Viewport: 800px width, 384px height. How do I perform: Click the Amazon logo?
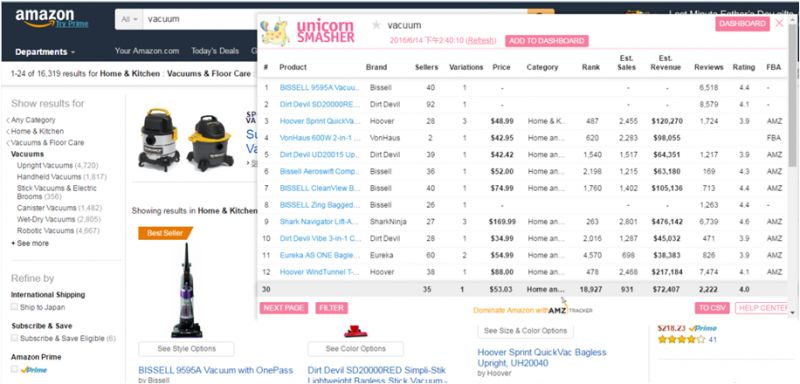point(51,19)
